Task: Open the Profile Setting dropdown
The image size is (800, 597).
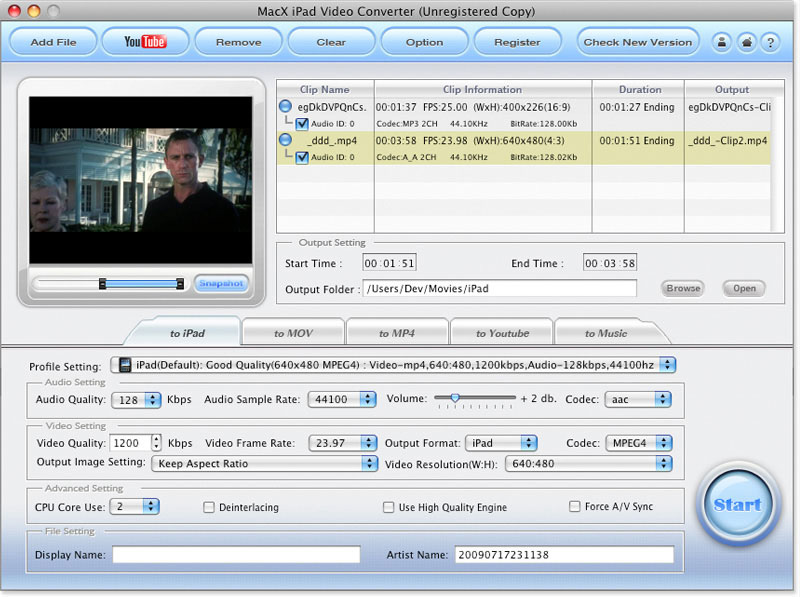Action: (x=393, y=365)
